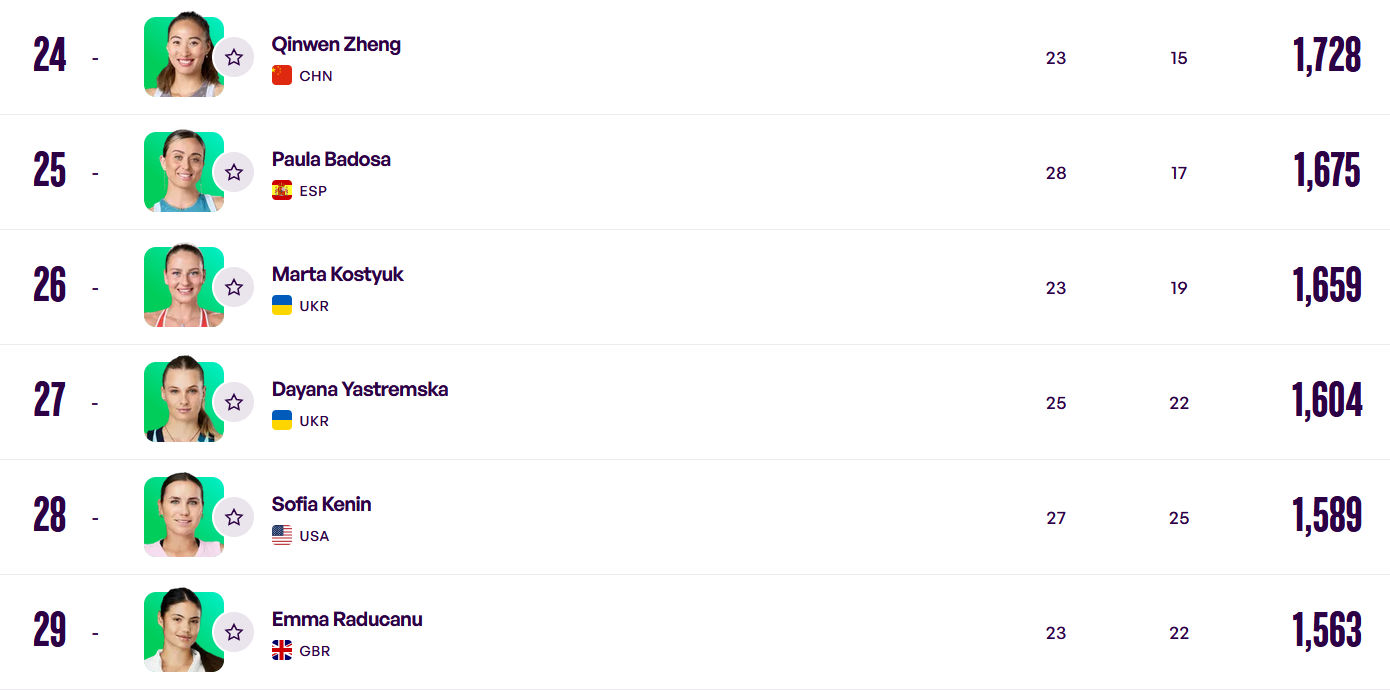
Task: Click the China flag icon
Action: pyautogui.click(x=282, y=75)
